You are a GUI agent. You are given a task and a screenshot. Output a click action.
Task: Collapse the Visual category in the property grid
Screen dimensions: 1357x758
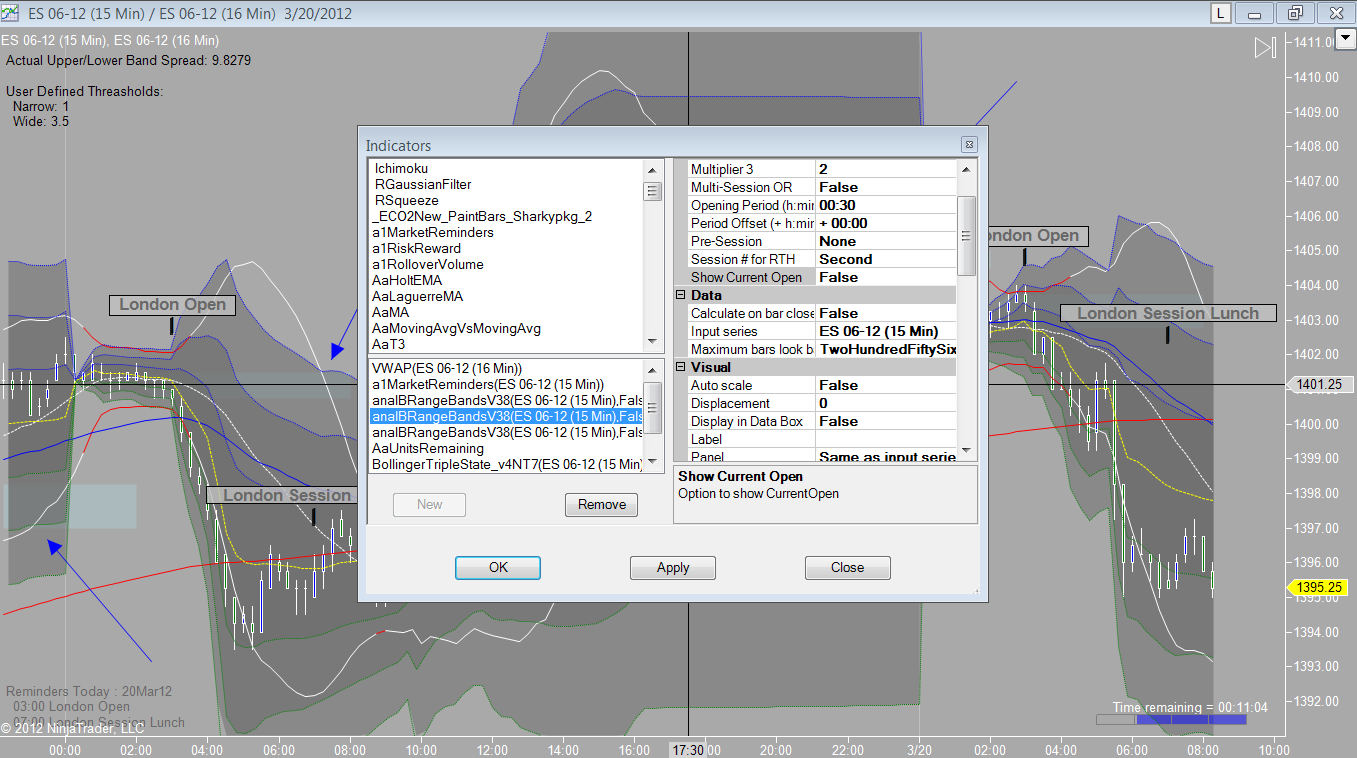click(x=681, y=367)
